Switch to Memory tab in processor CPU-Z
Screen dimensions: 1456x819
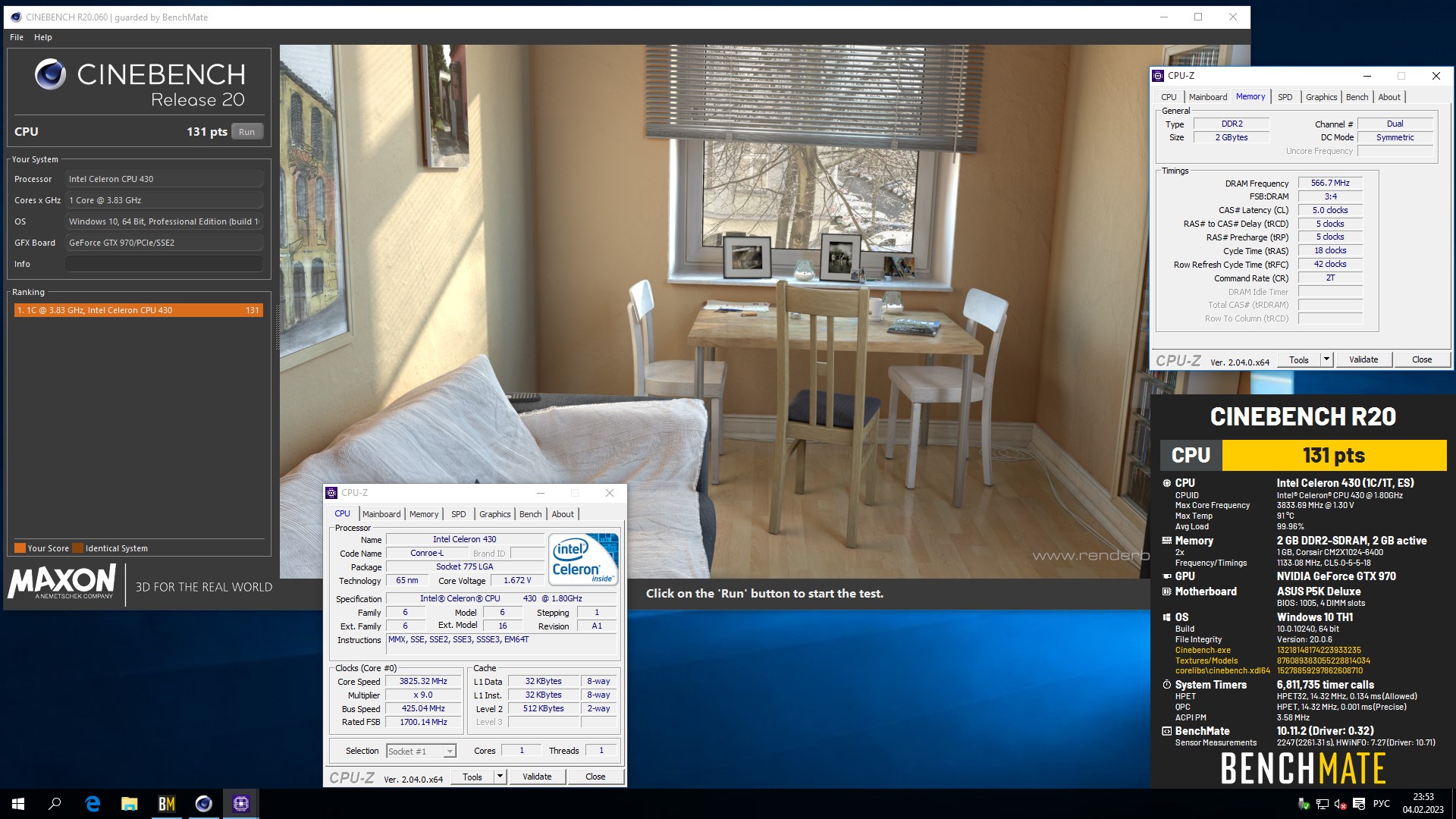point(424,514)
